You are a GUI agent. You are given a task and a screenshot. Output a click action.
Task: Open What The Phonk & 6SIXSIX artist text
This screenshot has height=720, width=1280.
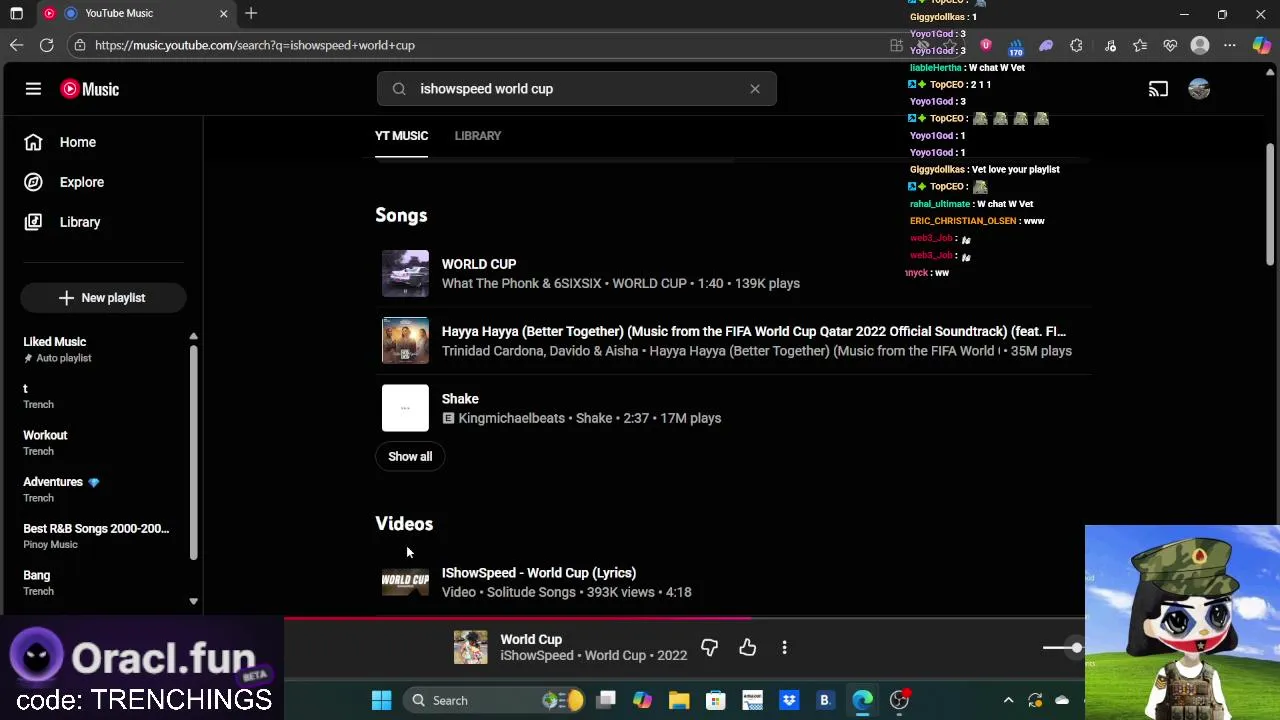point(522,283)
